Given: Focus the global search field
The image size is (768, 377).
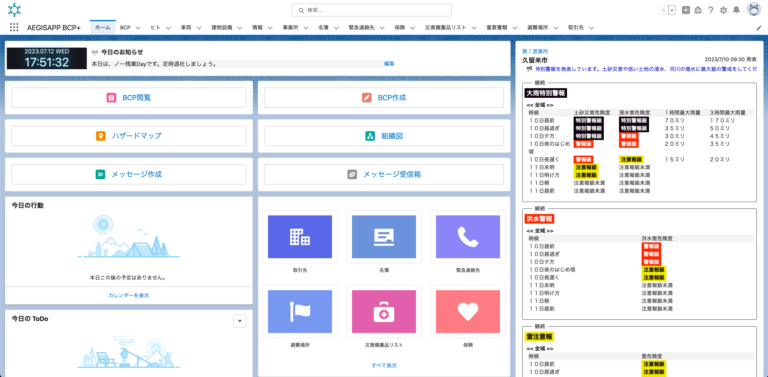Looking at the screenshot, I should point(371,10).
